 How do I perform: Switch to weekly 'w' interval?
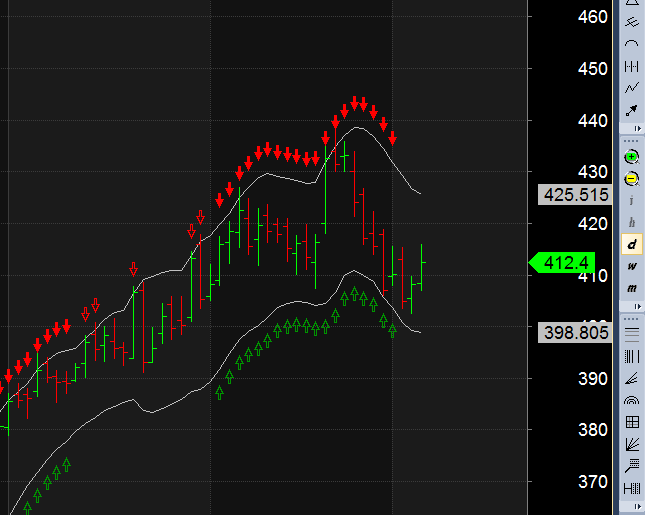[631, 266]
